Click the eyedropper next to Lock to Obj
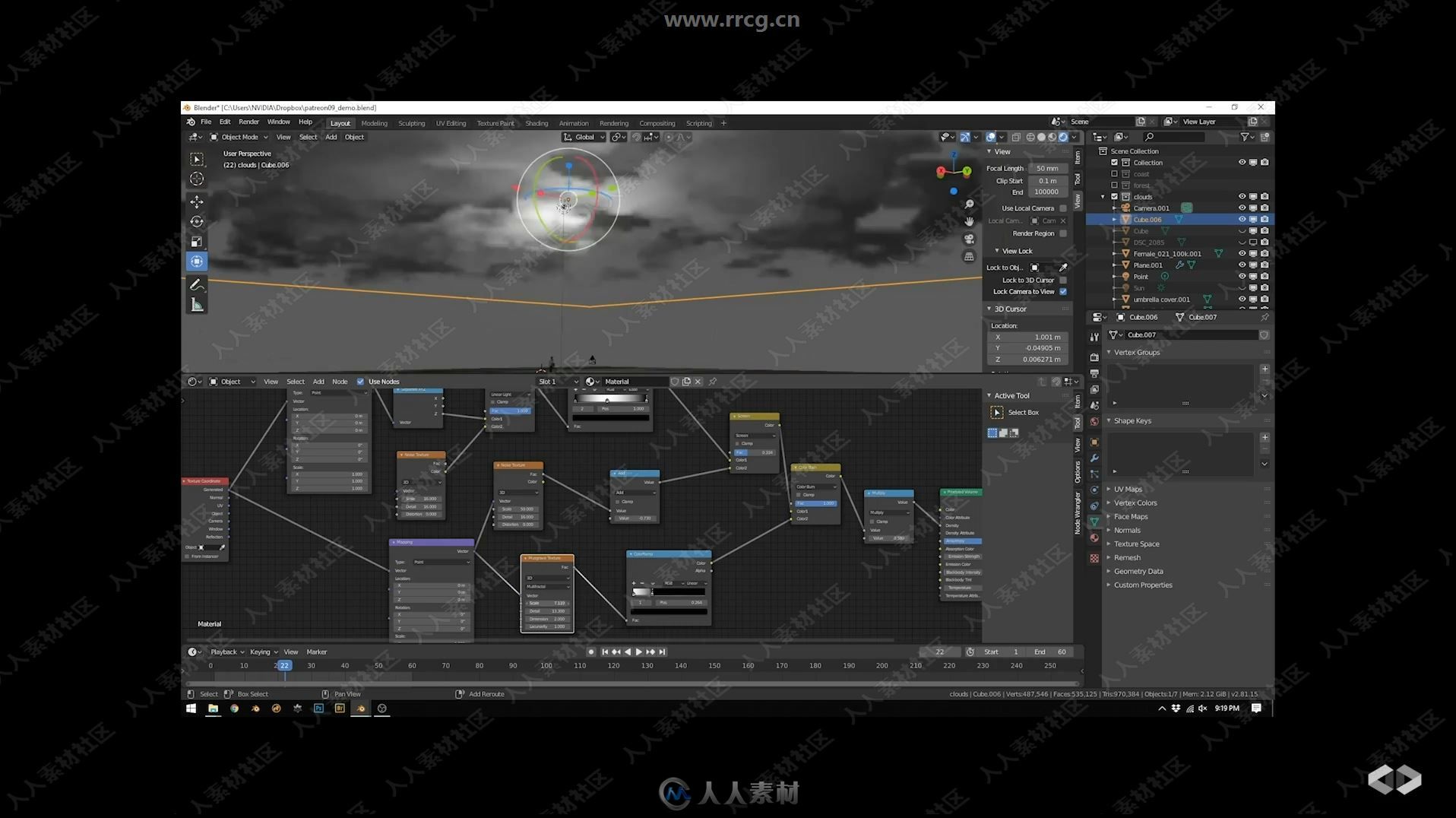 pyautogui.click(x=1063, y=268)
